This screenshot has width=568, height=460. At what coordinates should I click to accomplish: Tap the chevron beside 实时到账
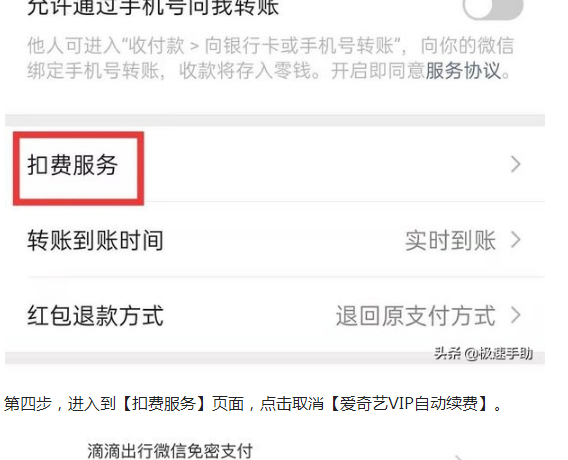point(516,240)
